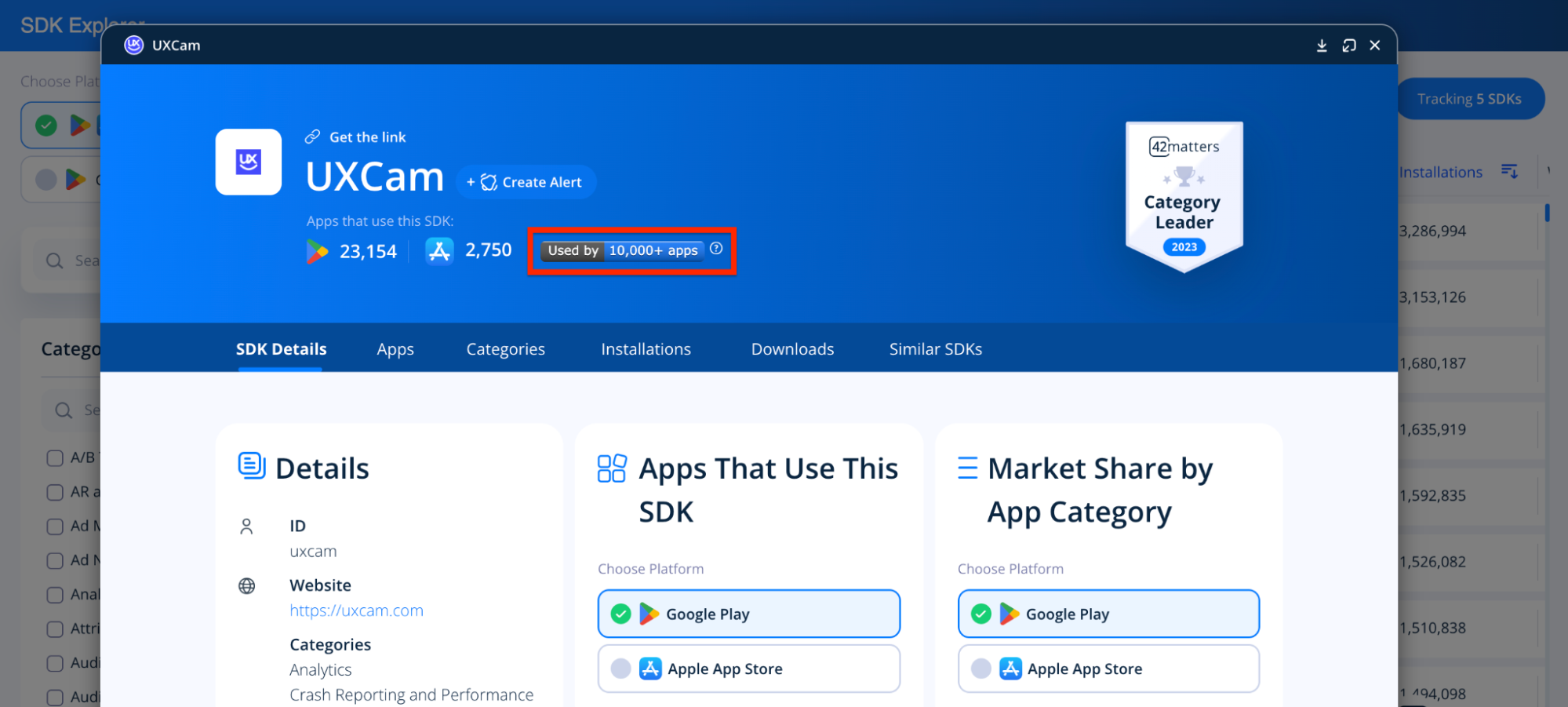The height and width of the screenshot is (707, 1568).
Task: Select Google Play under Apps That Use This SDK
Action: (749, 614)
